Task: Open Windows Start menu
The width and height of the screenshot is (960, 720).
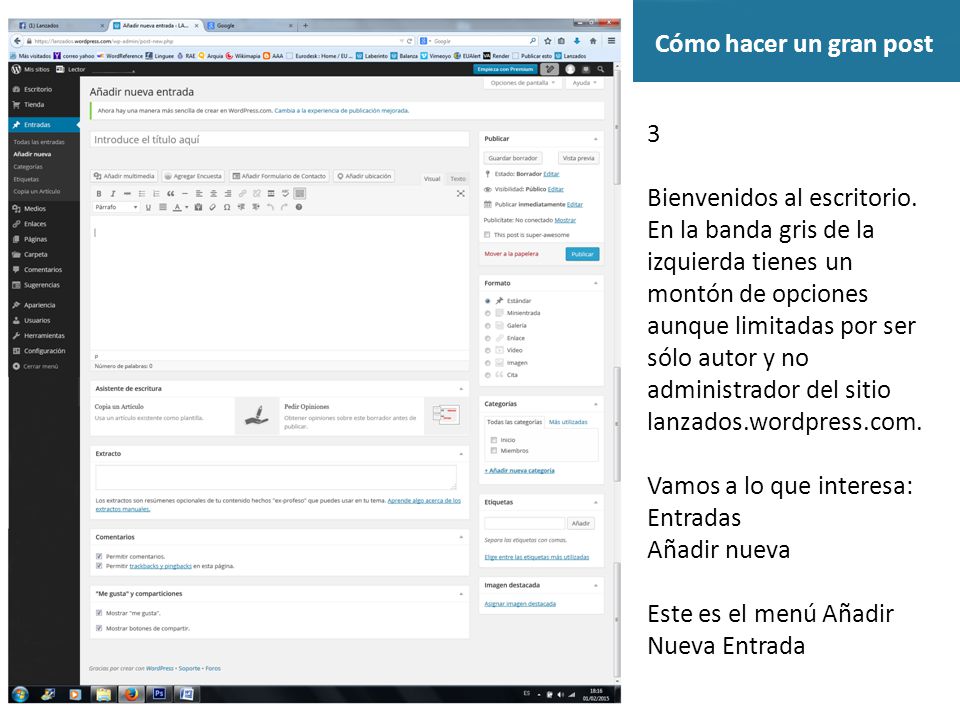Action: tap(20, 694)
